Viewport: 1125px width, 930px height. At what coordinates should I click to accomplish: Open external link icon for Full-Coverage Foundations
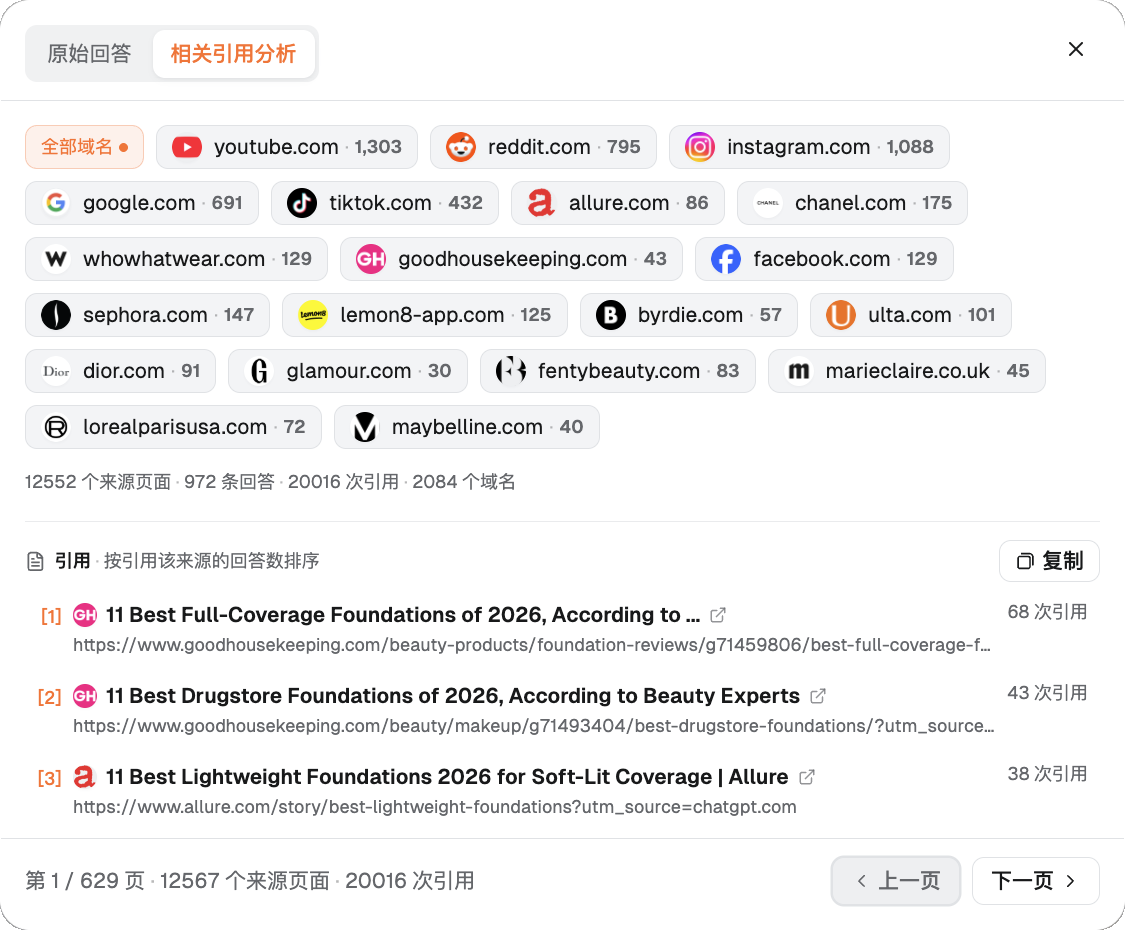tap(717, 615)
